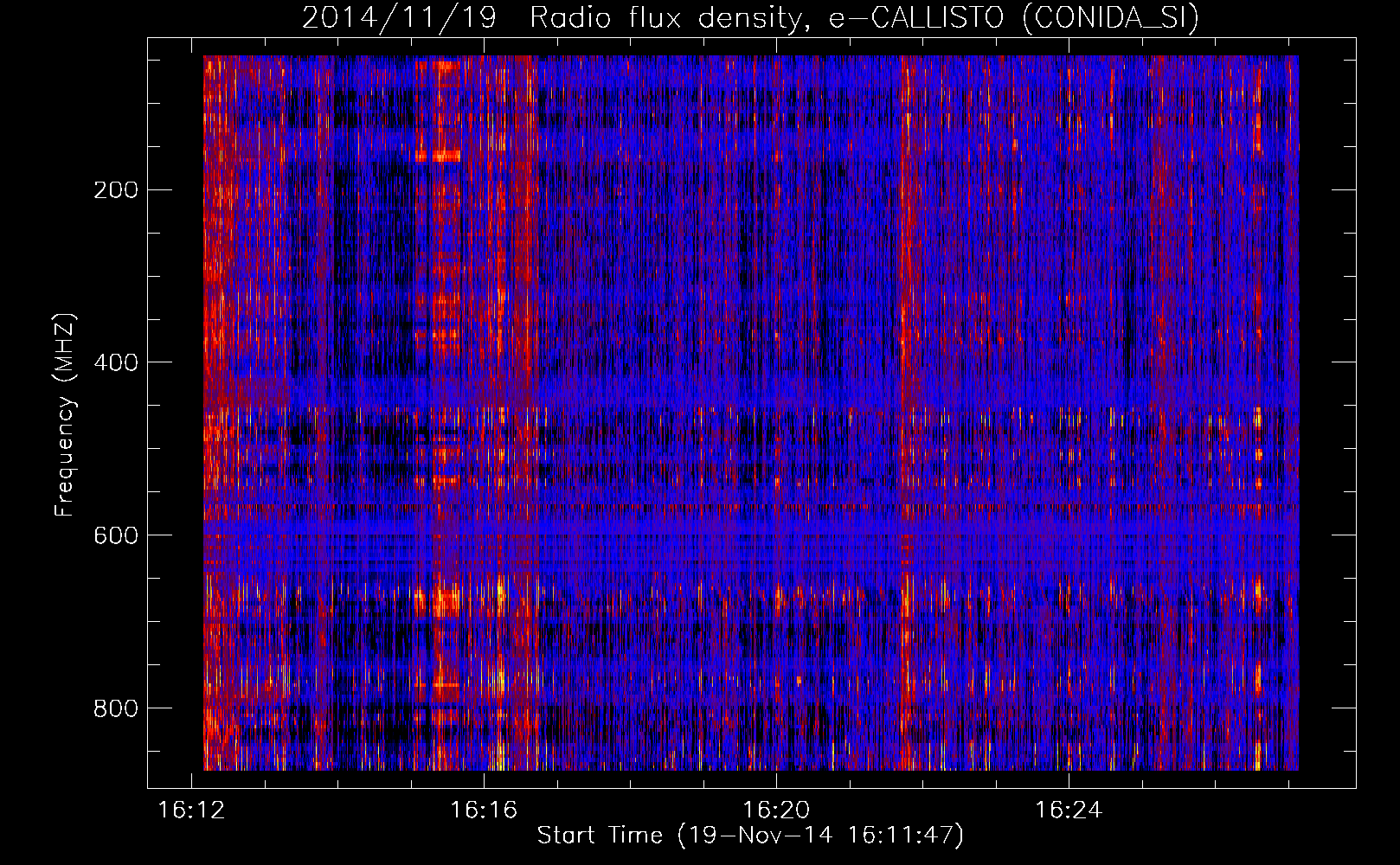Click the 16:24 time tick label
The image size is (1400, 865).
pos(1069,810)
